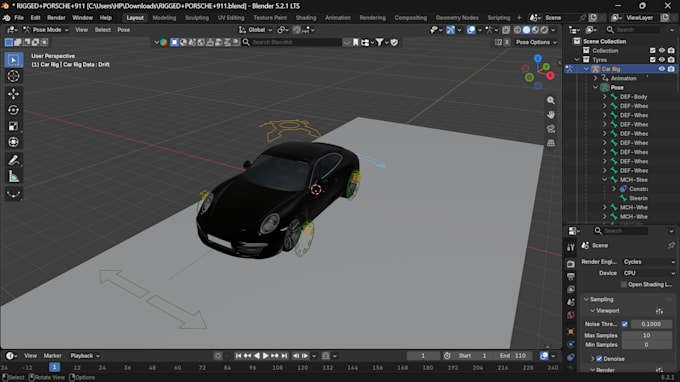Select the Select Box tool

(13, 60)
